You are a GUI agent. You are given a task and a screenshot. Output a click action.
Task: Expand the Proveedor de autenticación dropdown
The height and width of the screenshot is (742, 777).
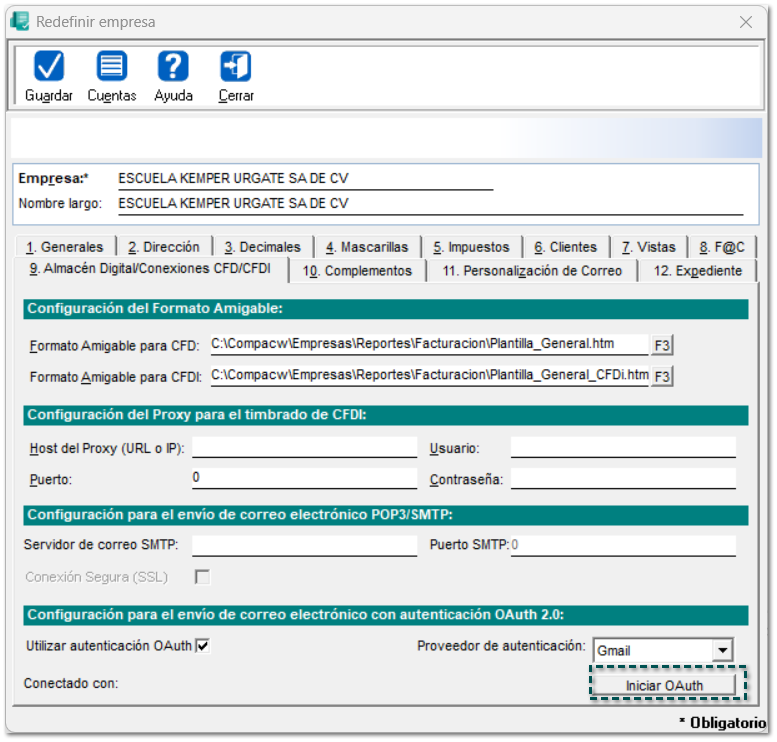(723, 651)
